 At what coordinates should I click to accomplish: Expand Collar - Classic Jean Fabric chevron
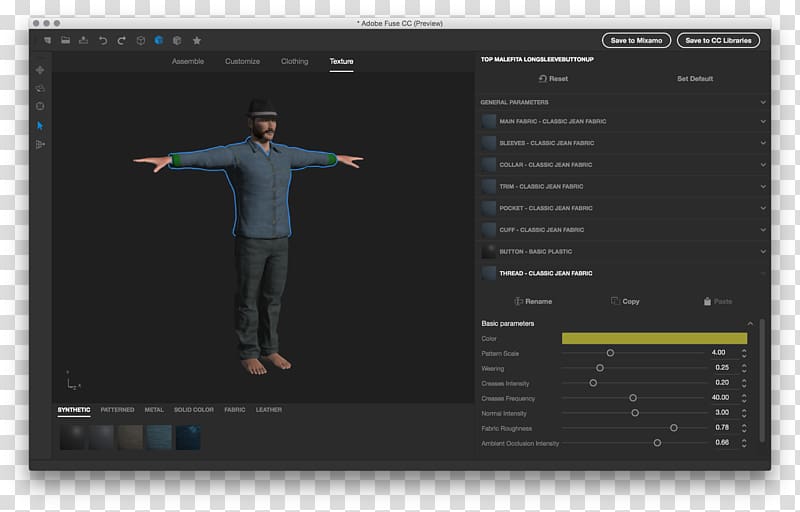point(763,165)
